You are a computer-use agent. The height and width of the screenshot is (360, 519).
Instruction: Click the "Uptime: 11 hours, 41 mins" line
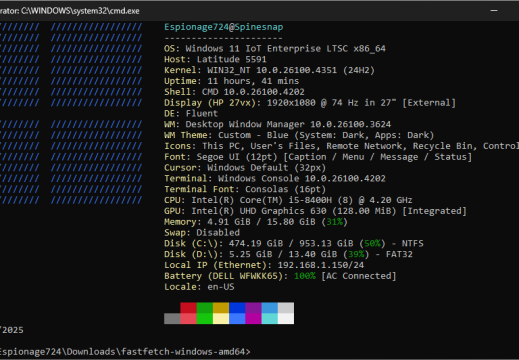click(232, 81)
